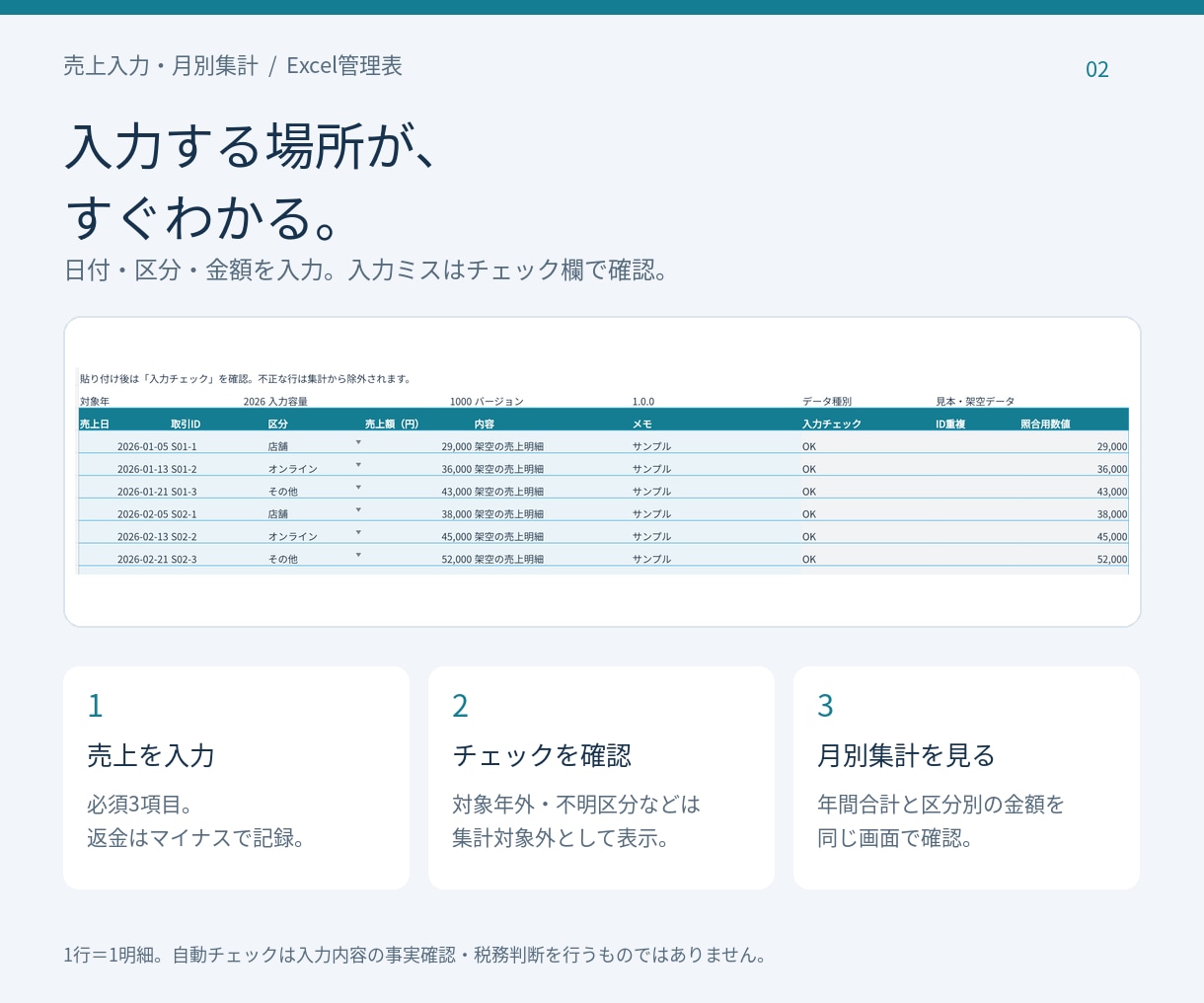1204x1003 pixels.
Task: Click the 入力チェック column header
Action: coord(832,424)
